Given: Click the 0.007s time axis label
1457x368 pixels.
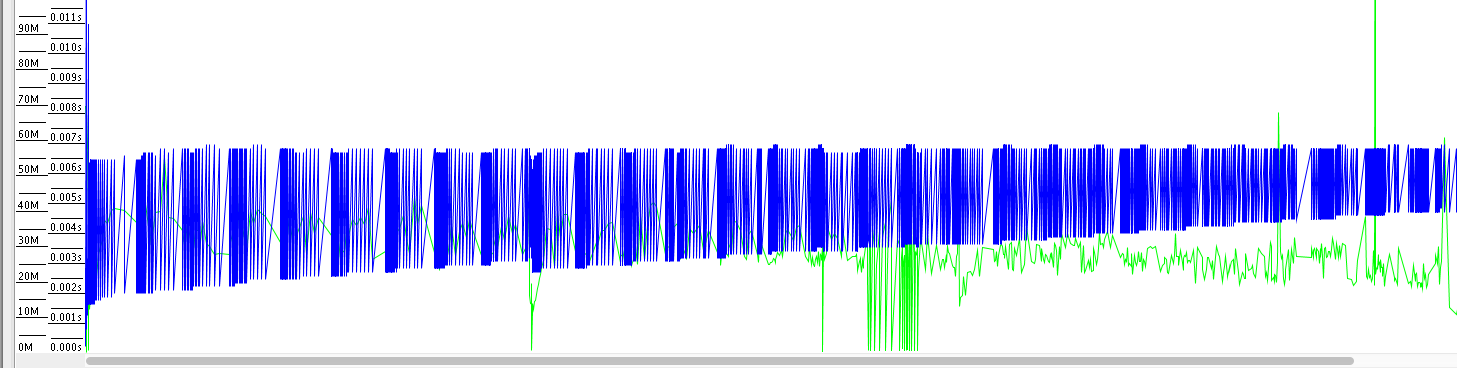Looking at the screenshot, I should pyautogui.click(x=66, y=137).
